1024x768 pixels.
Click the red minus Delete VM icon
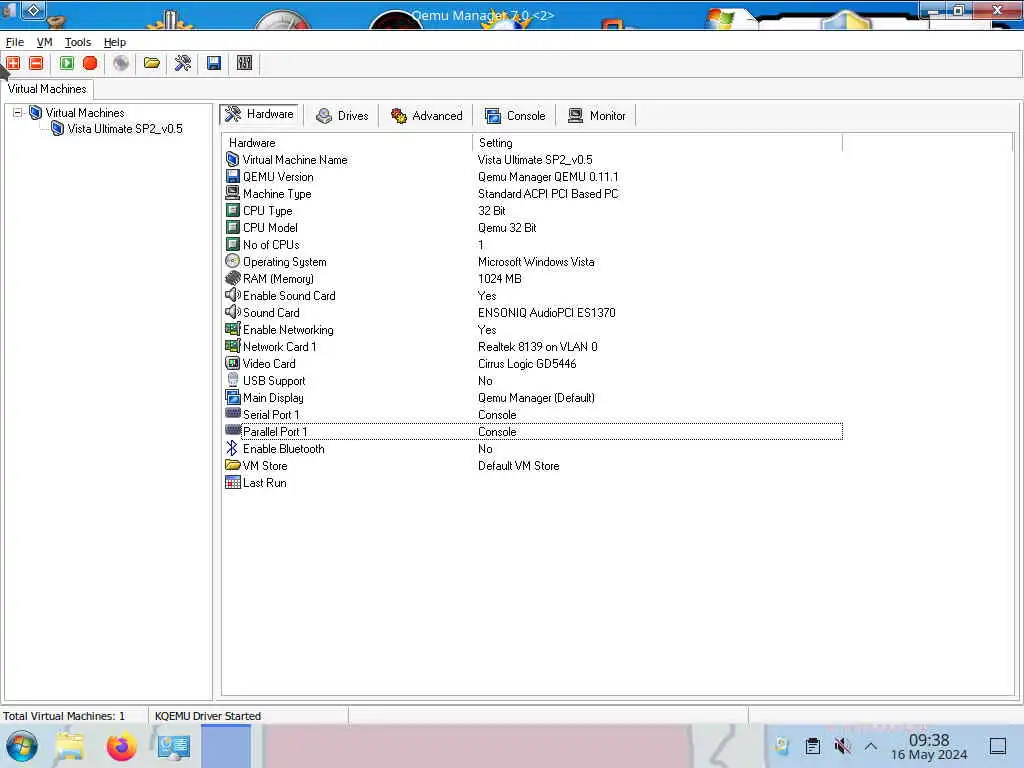click(37, 63)
